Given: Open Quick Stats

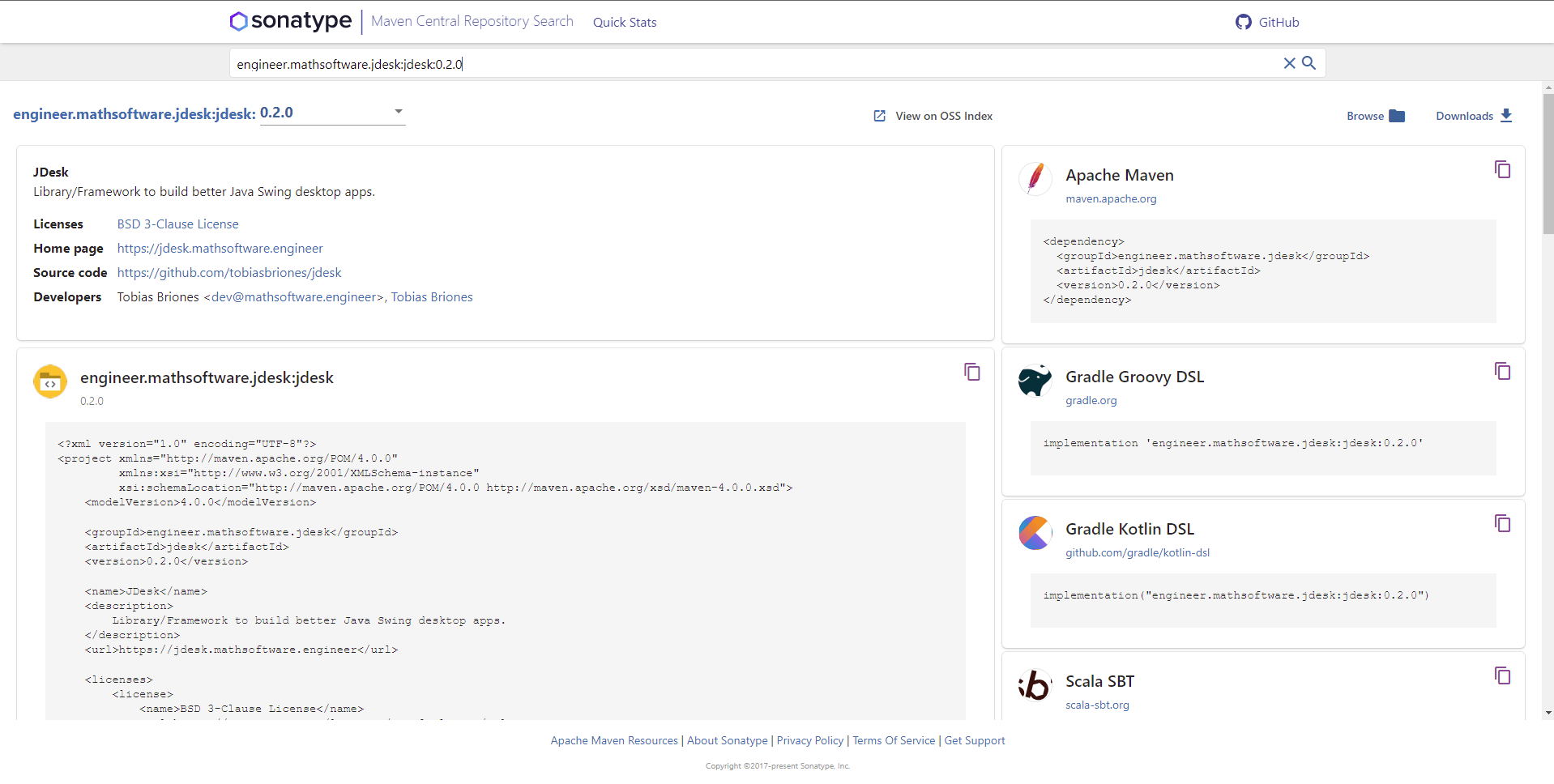Looking at the screenshot, I should 625,22.
